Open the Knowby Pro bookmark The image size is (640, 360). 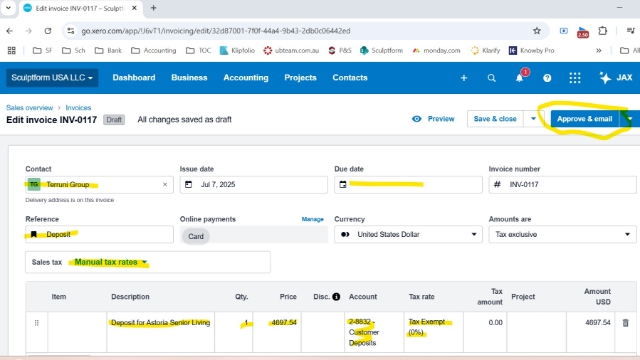click(531, 51)
